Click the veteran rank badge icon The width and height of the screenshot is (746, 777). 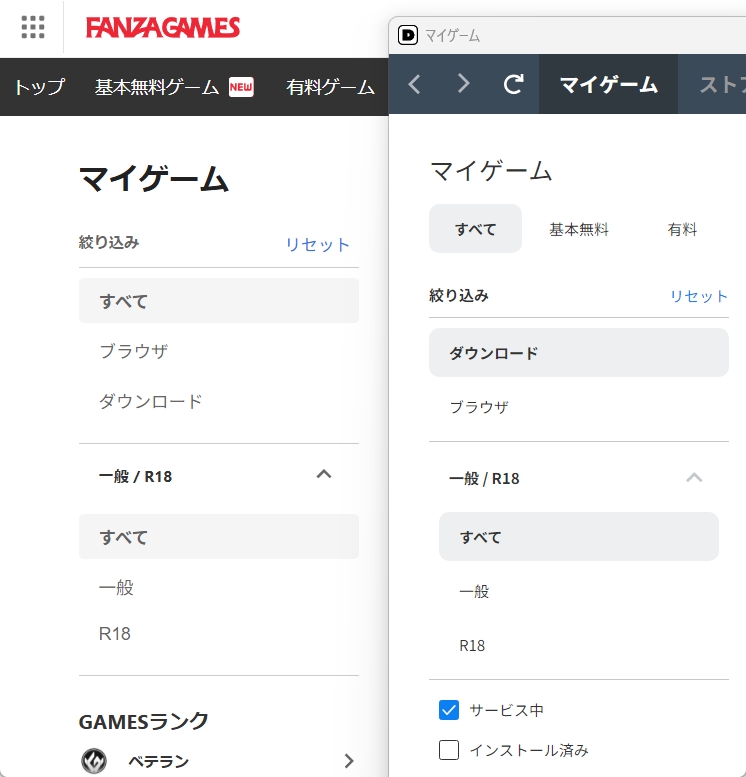point(94,761)
